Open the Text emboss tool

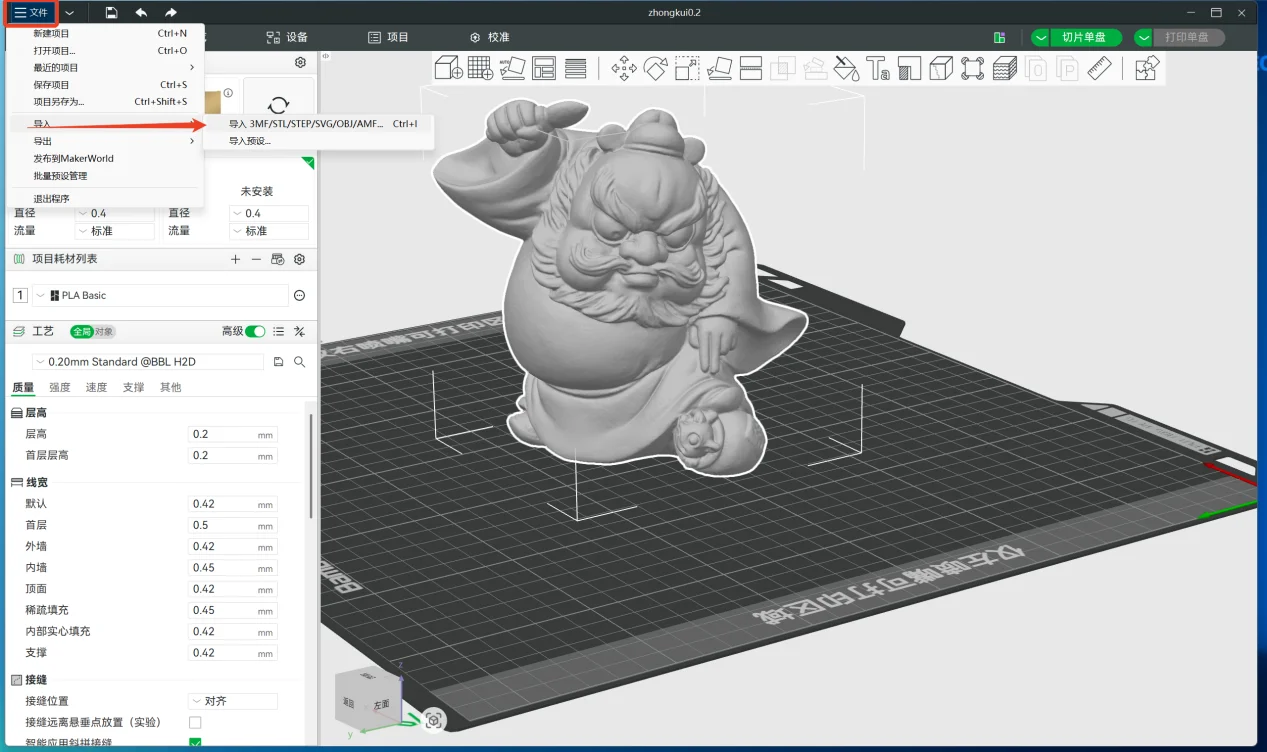point(877,68)
